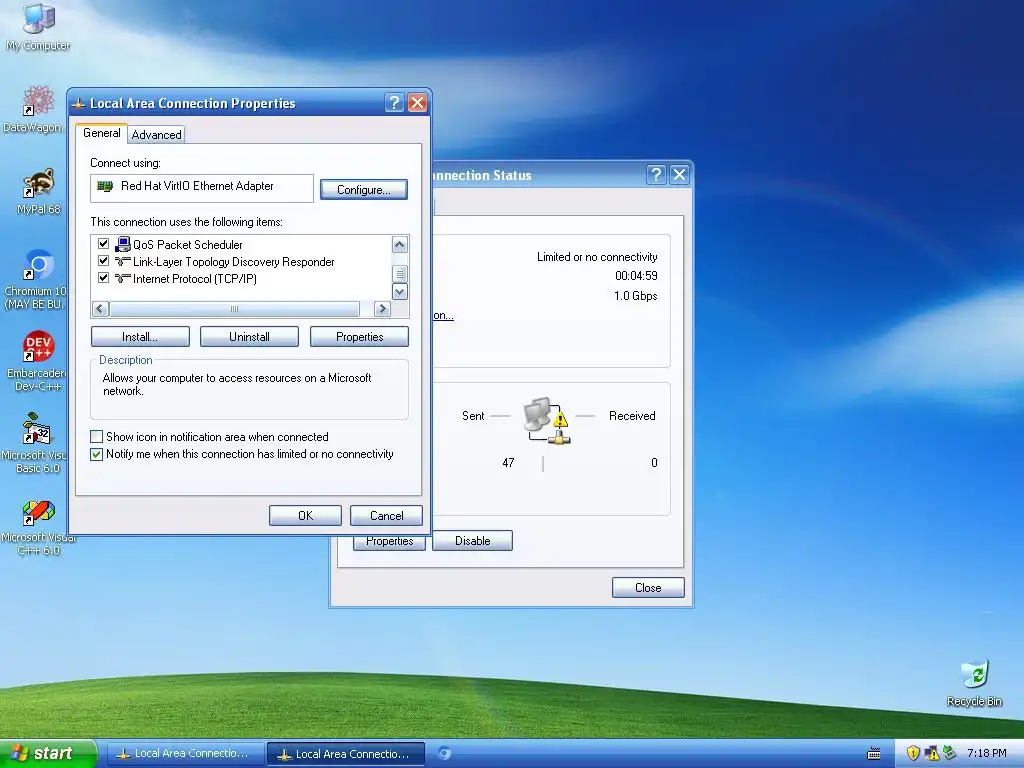Click the 1.0 Gbps speed value
The height and width of the screenshot is (768, 1024).
click(635, 296)
